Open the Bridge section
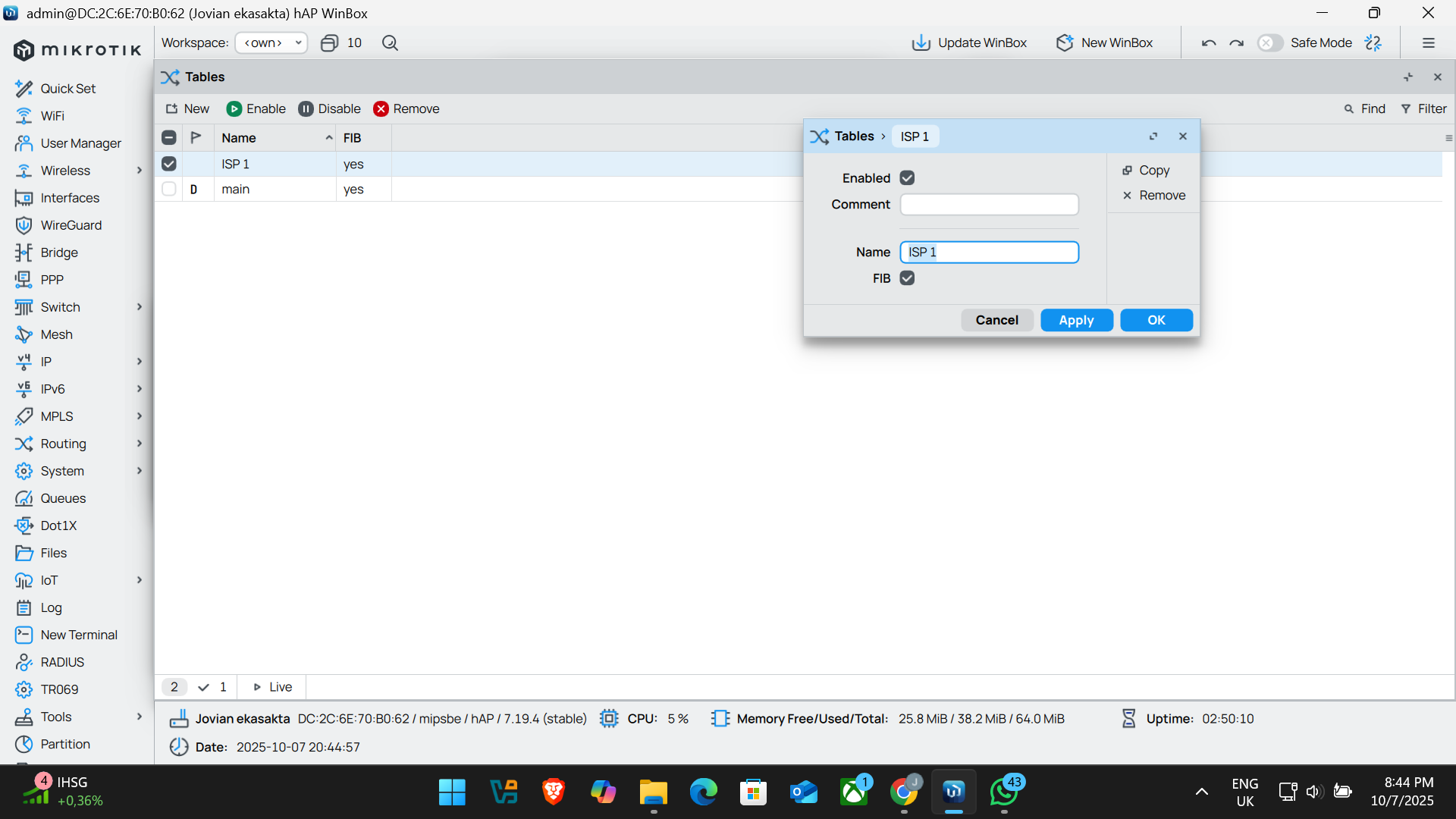This screenshot has height=819, width=1456. 59,253
